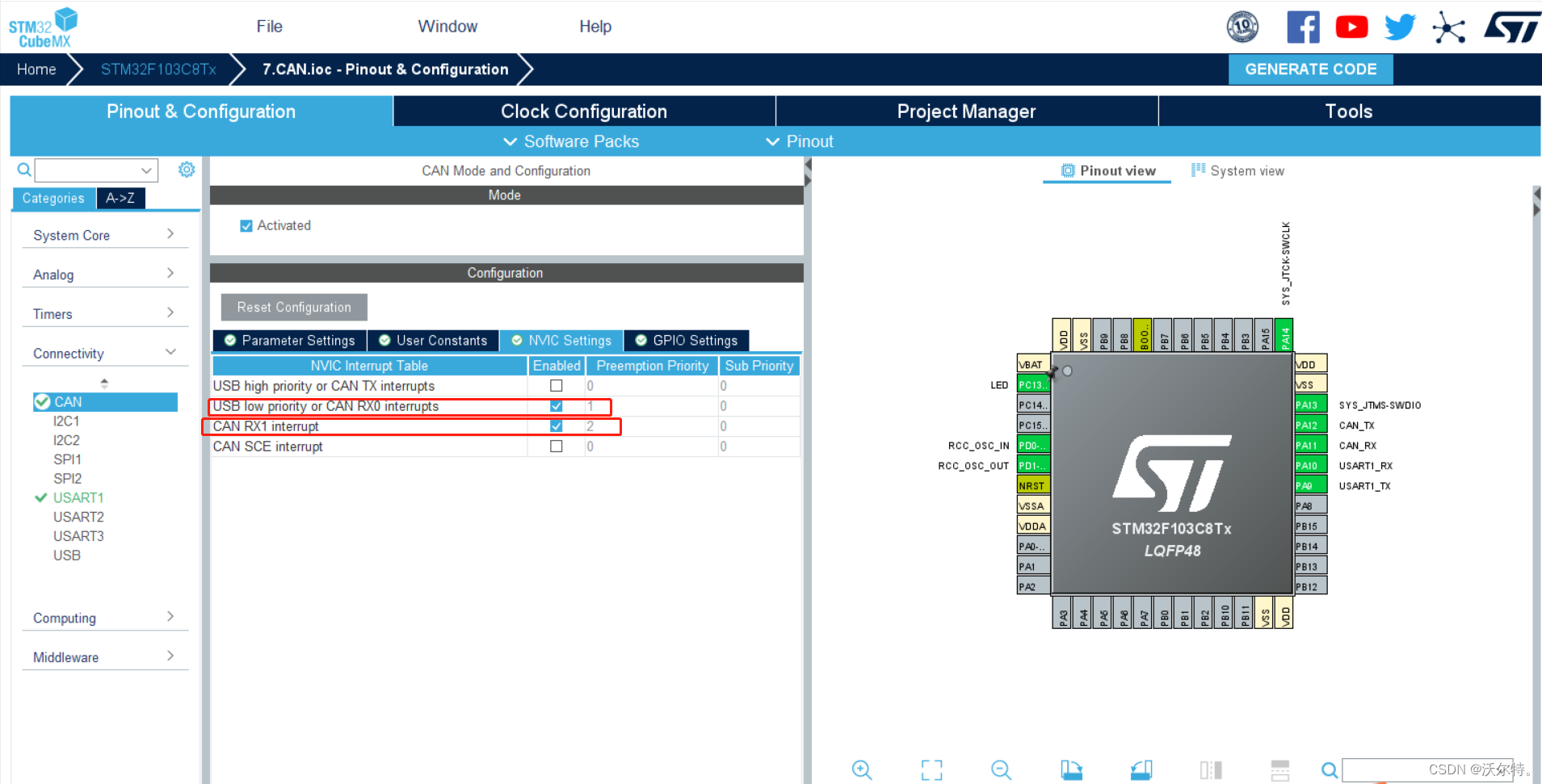Viewport: 1542px width, 784px height.
Task: Click the ST community network icon
Action: pyautogui.click(x=1449, y=27)
